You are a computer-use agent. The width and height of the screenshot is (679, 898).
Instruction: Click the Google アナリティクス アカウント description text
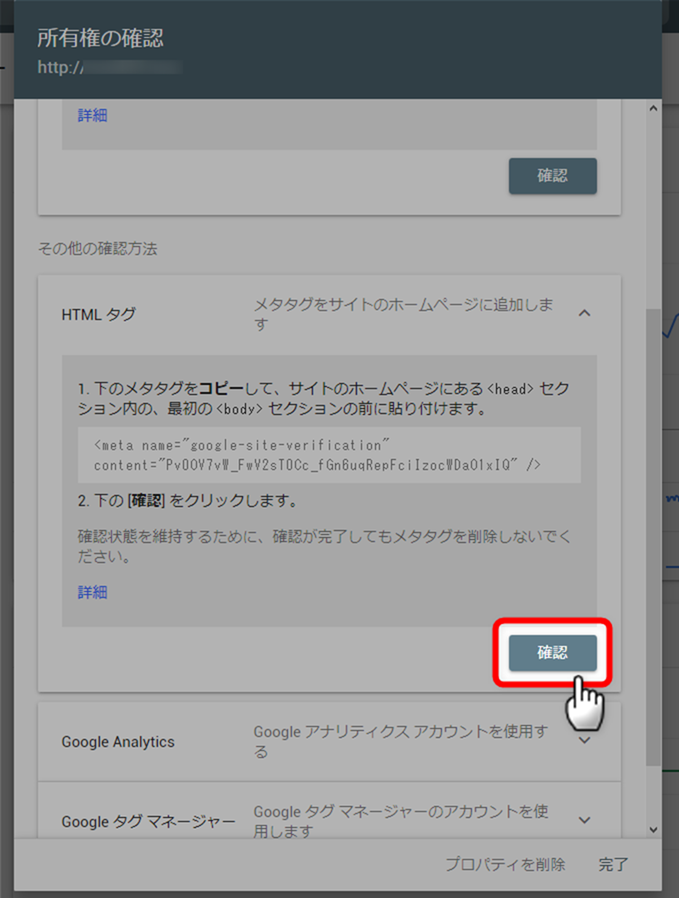click(400, 741)
